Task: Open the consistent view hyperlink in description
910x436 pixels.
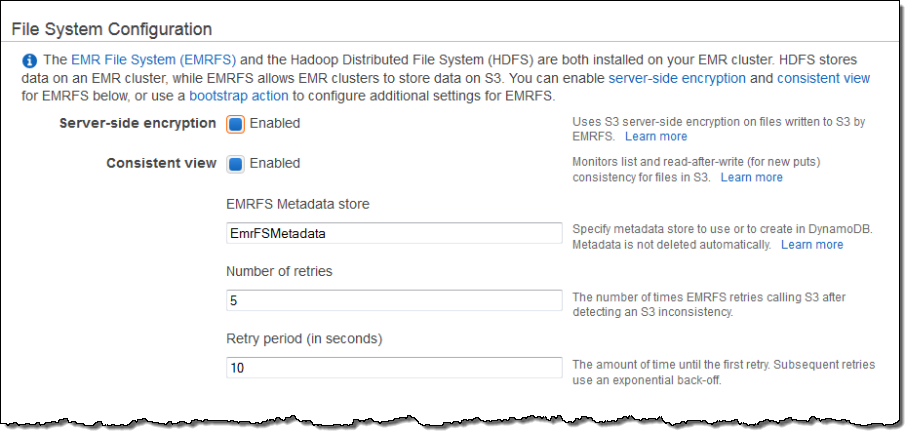Action: tap(823, 78)
